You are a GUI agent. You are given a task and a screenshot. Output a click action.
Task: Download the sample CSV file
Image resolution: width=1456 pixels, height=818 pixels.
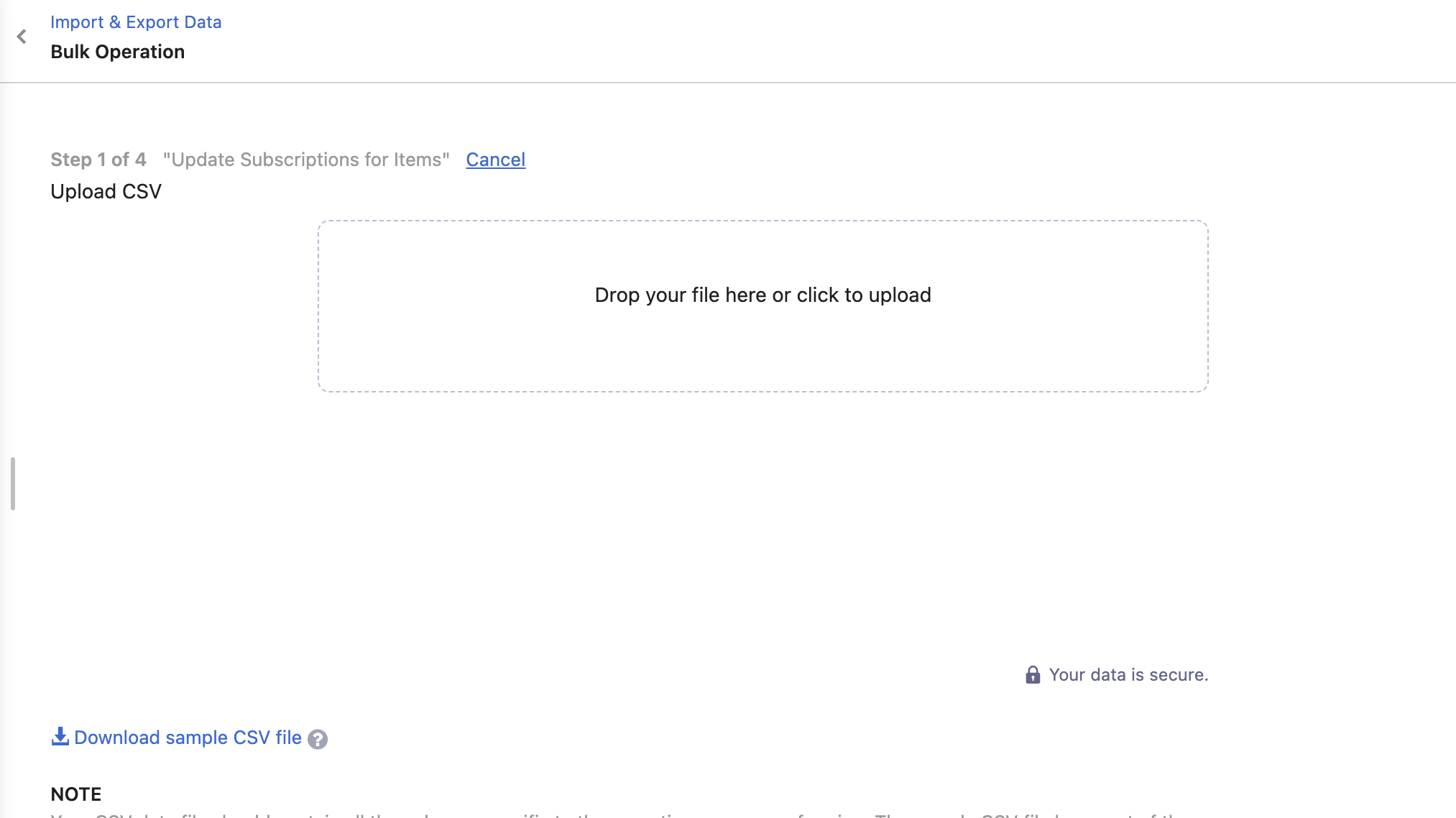point(188,737)
